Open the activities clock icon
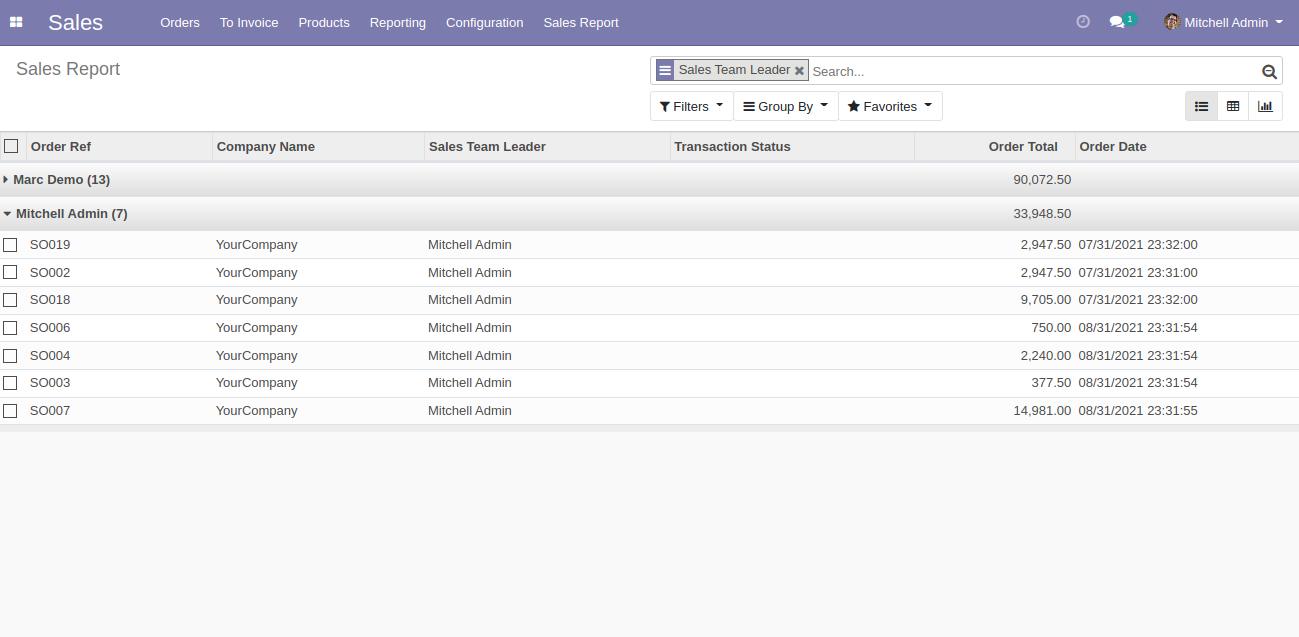 pos(1083,22)
